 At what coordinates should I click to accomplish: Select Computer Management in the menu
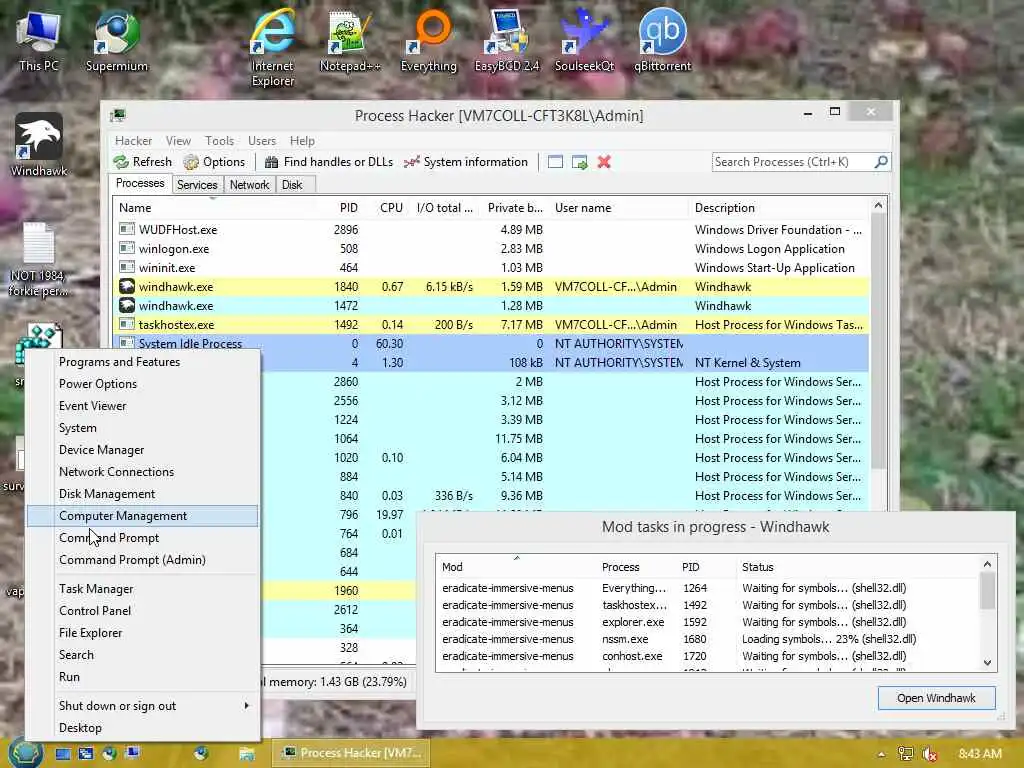coord(142,516)
